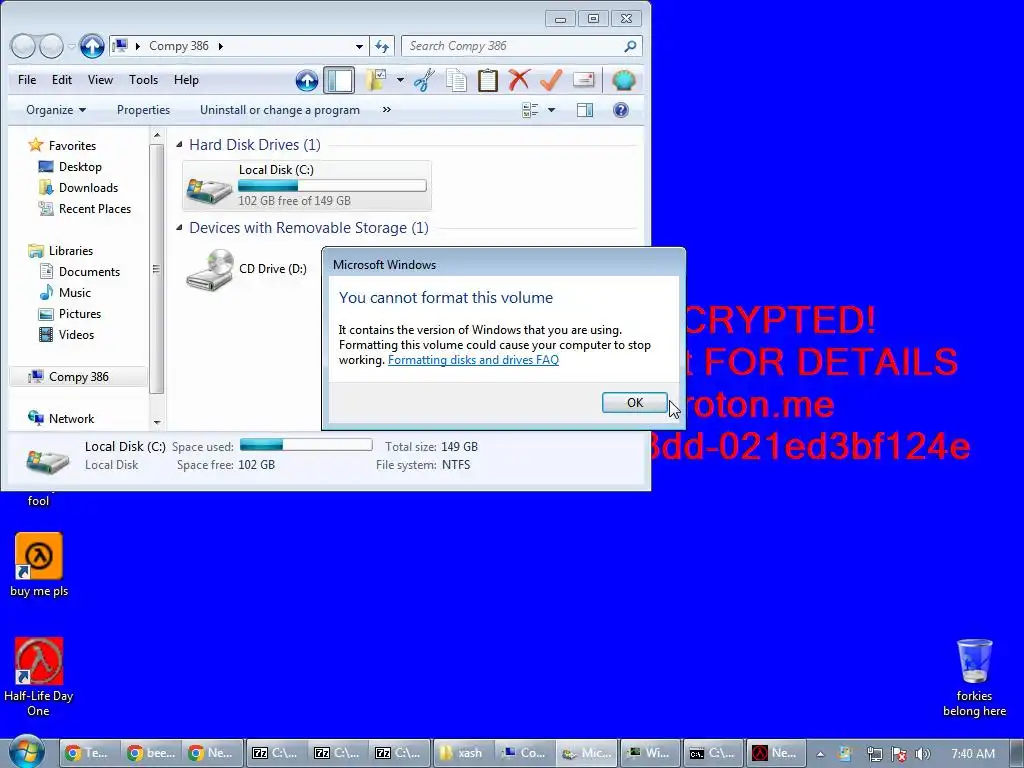Click the speaker volume tray icon
1024x768 pixels.
[x=923, y=754]
